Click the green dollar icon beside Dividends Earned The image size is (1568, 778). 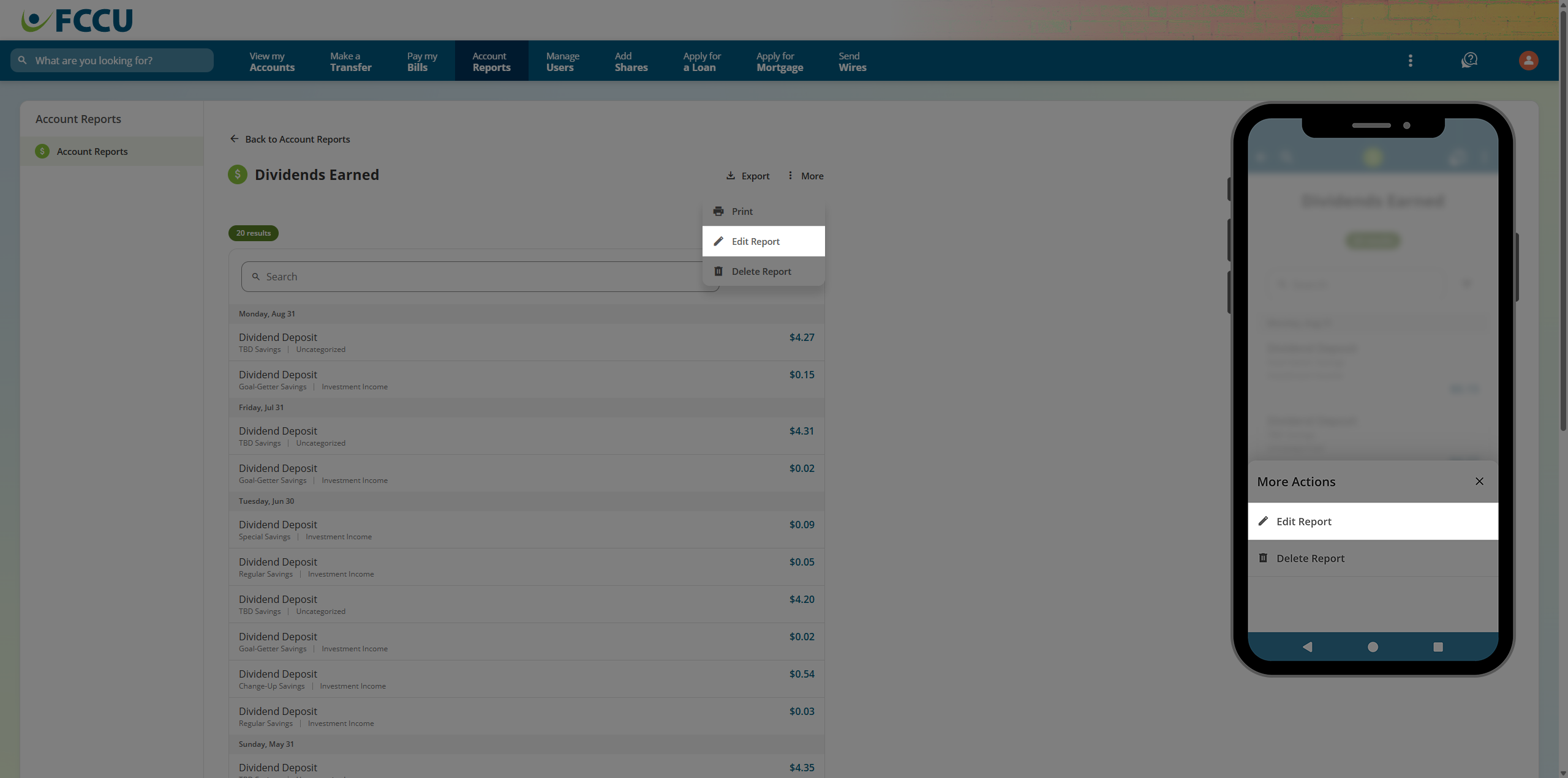coord(238,174)
